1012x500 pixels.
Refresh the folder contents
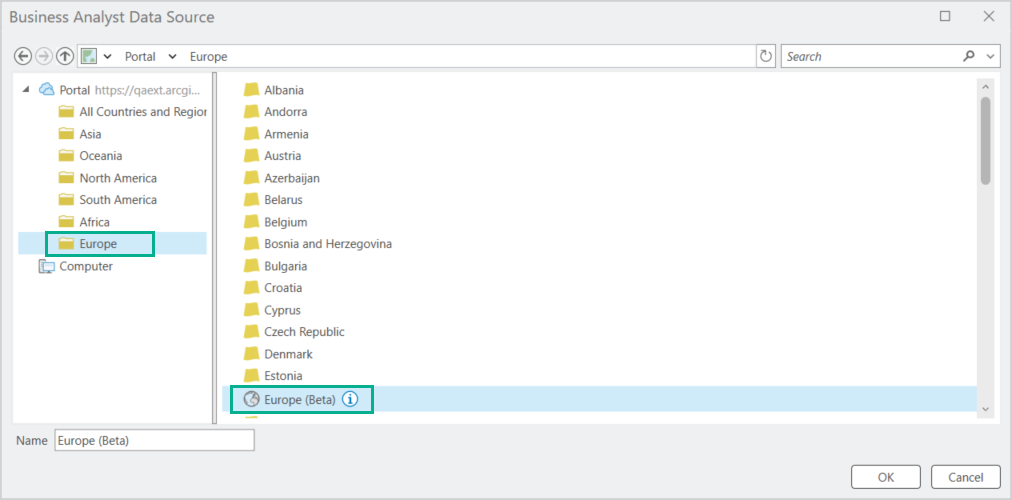765,56
